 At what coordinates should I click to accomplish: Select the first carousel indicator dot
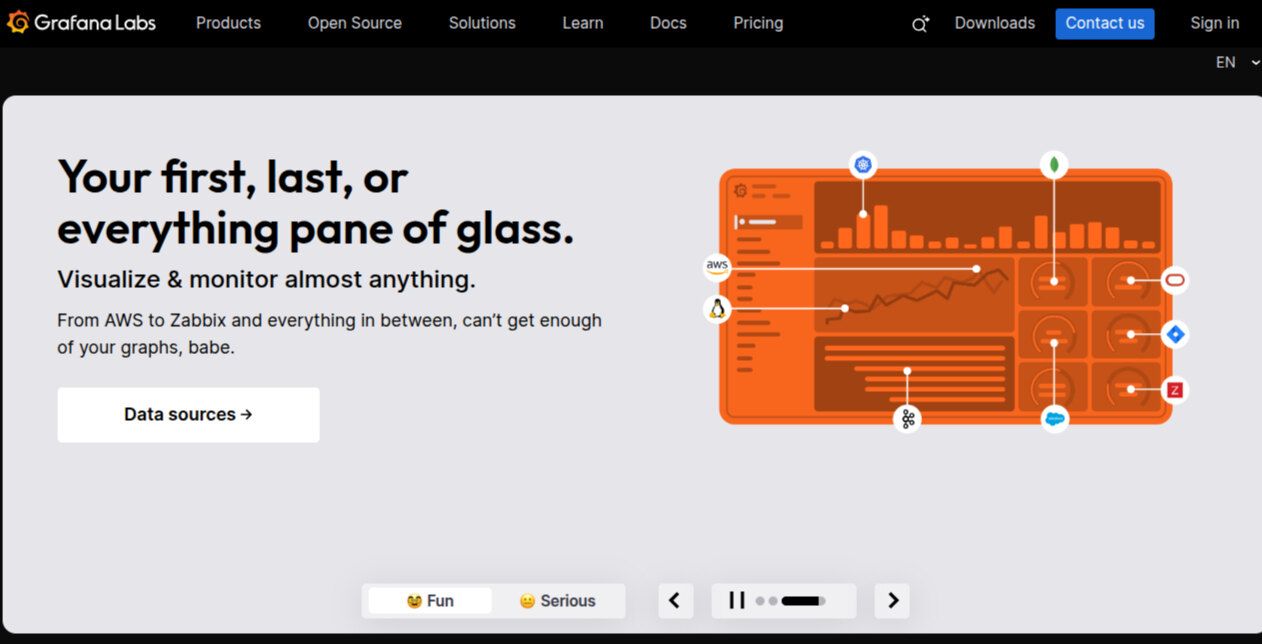tap(760, 601)
